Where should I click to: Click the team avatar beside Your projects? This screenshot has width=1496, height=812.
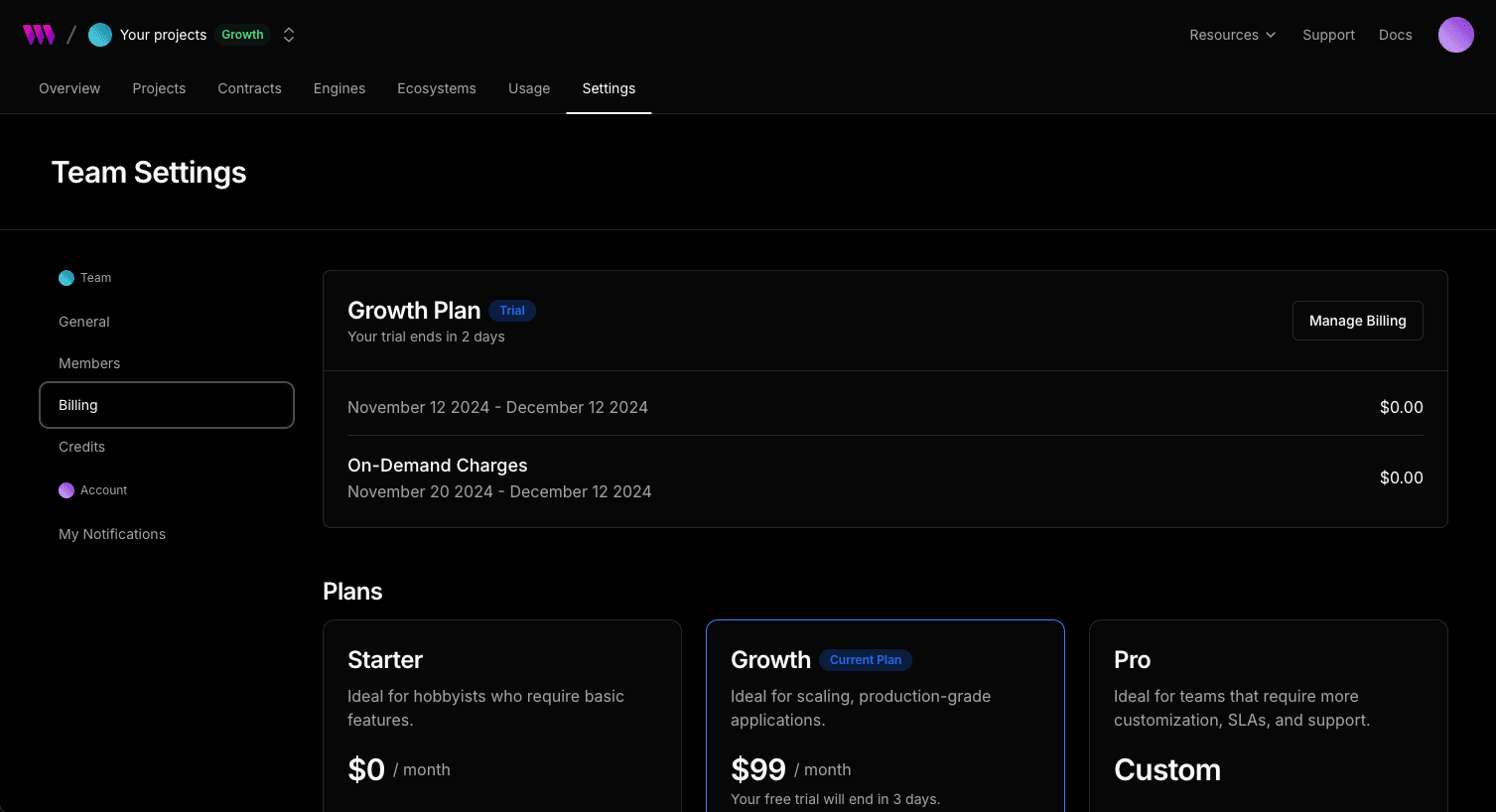[100, 35]
